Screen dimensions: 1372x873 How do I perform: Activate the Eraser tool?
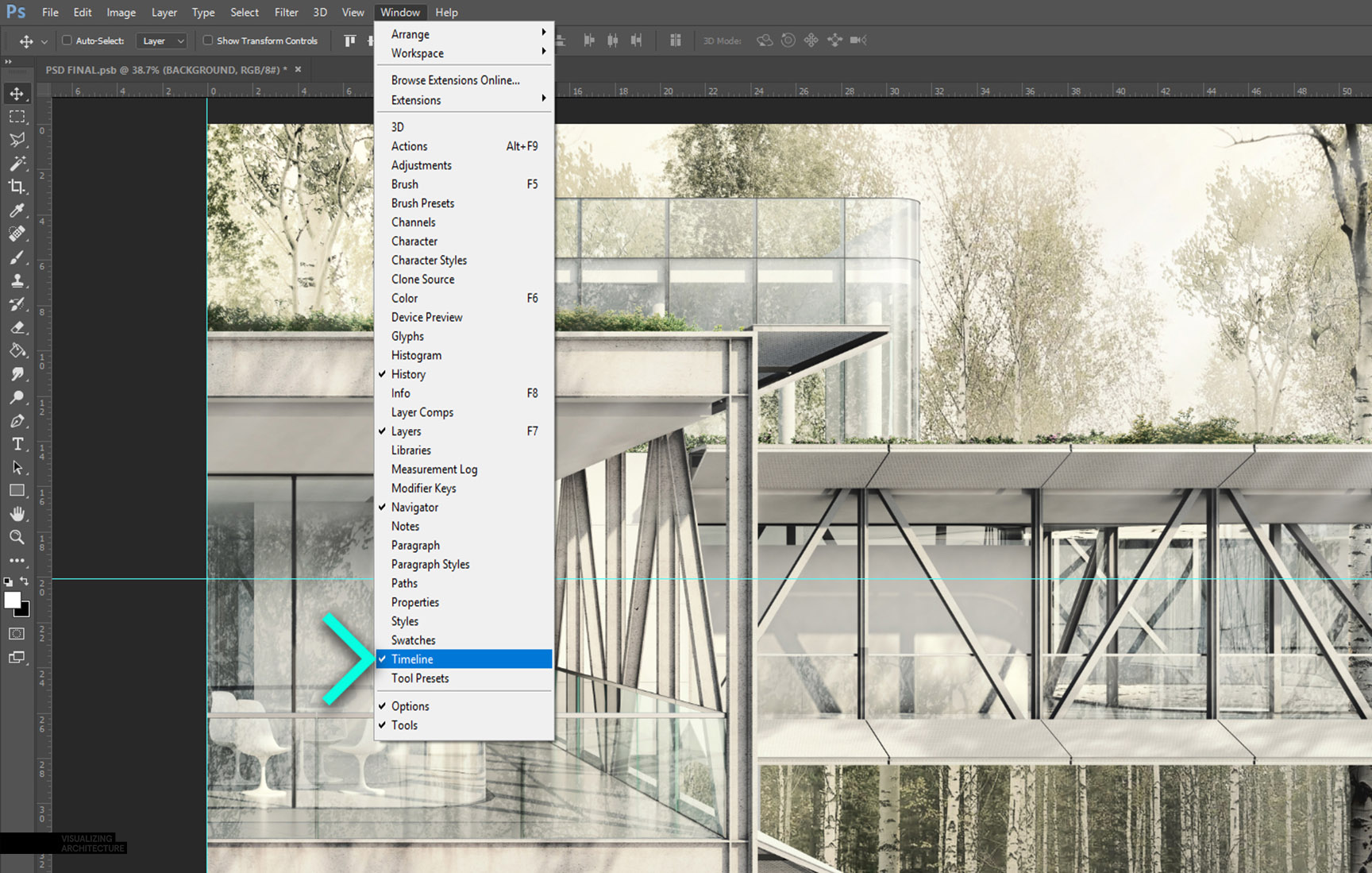pyautogui.click(x=17, y=327)
